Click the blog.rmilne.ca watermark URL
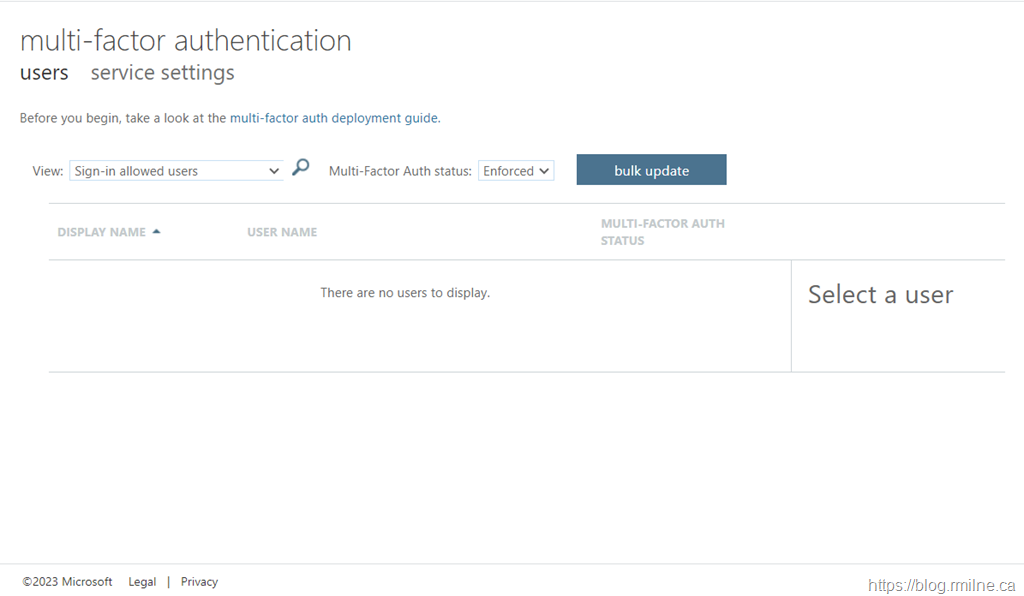The width and height of the screenshot is (1024, 596). (x=940, y=586)
